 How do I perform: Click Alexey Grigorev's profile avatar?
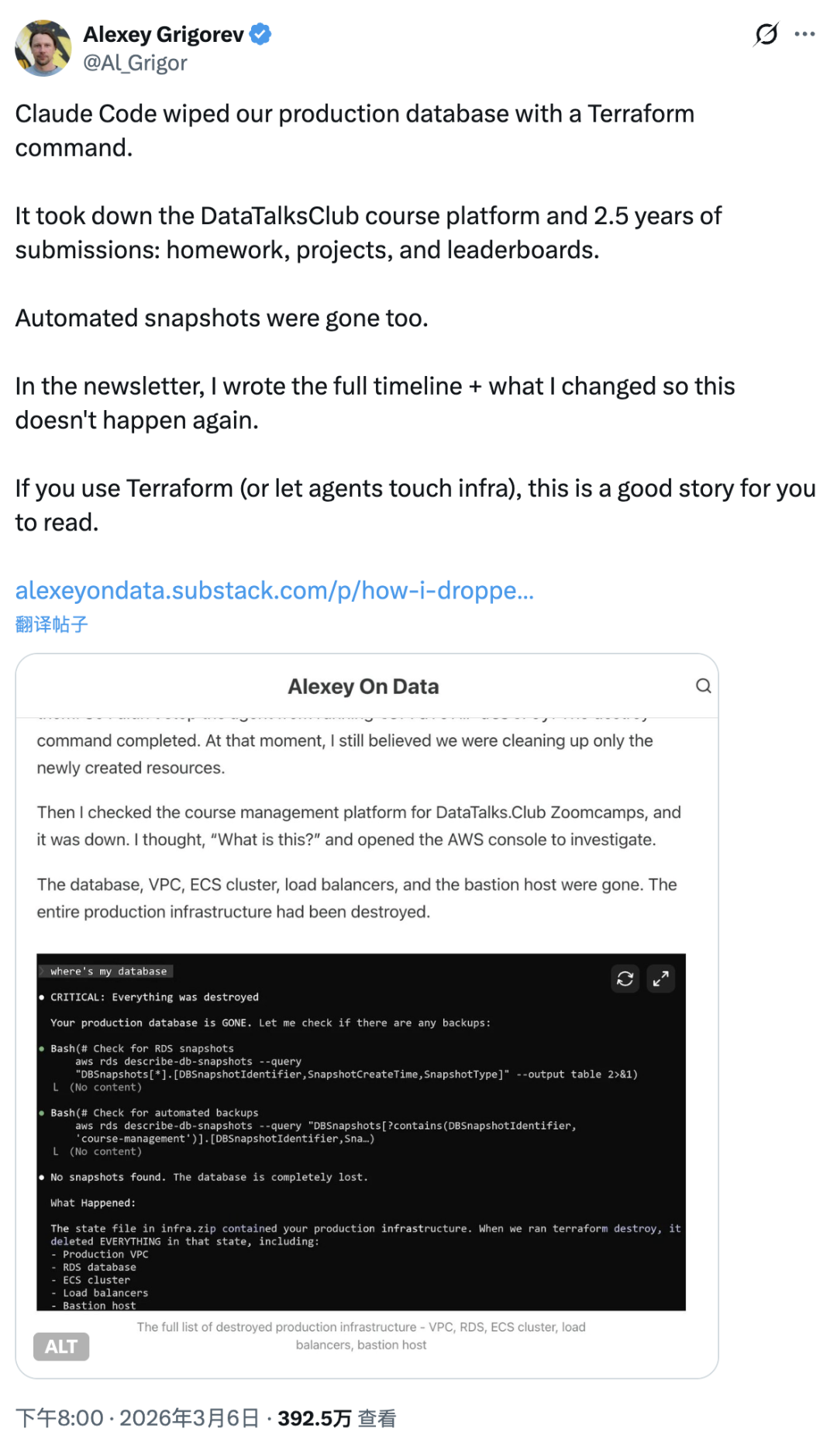pyautogui.click(x=43, y=48)
